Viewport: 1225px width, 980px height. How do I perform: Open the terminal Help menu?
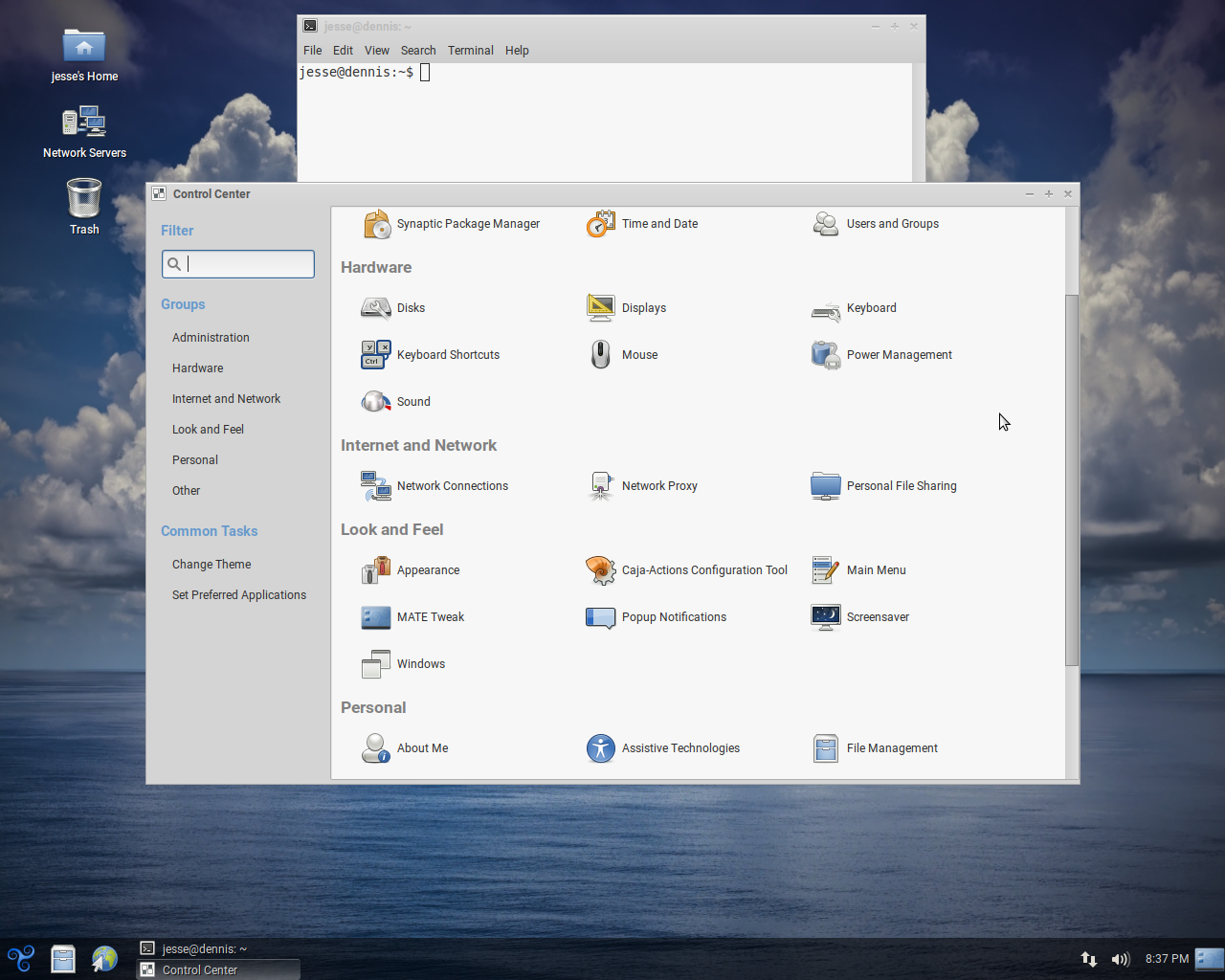517,51
